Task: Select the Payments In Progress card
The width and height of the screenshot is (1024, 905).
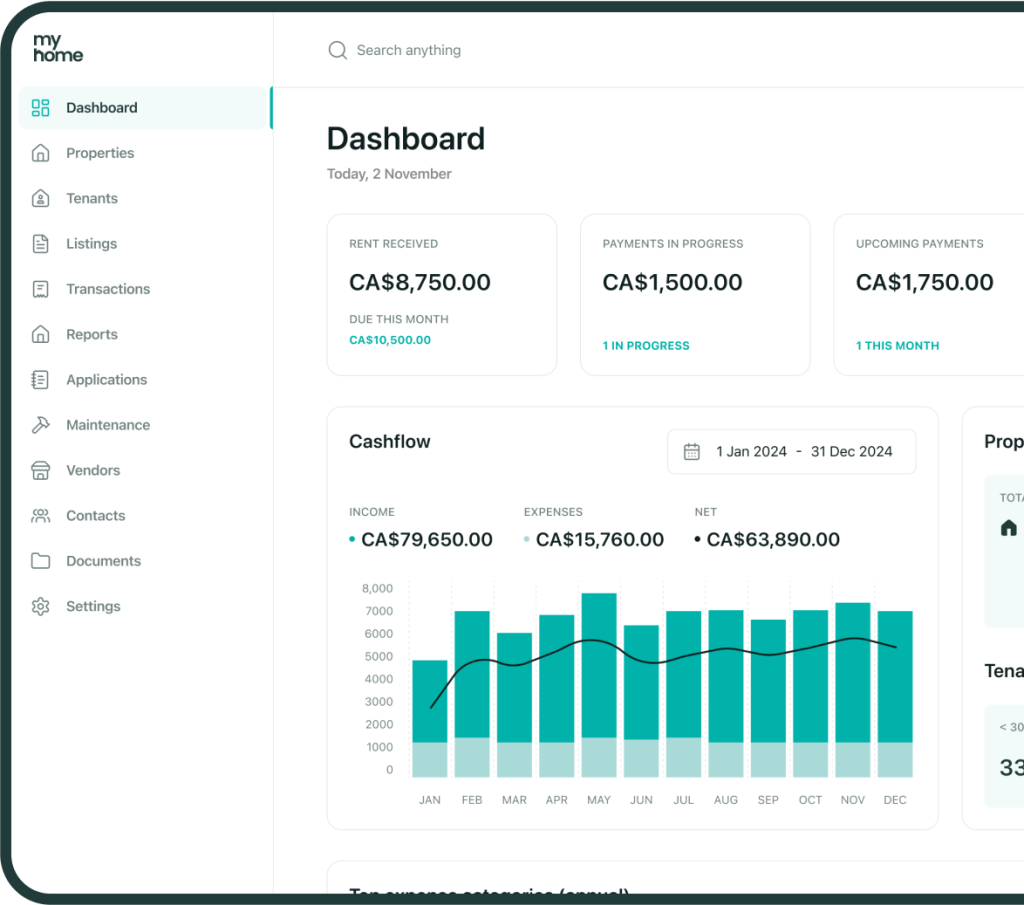Action: 696,295
